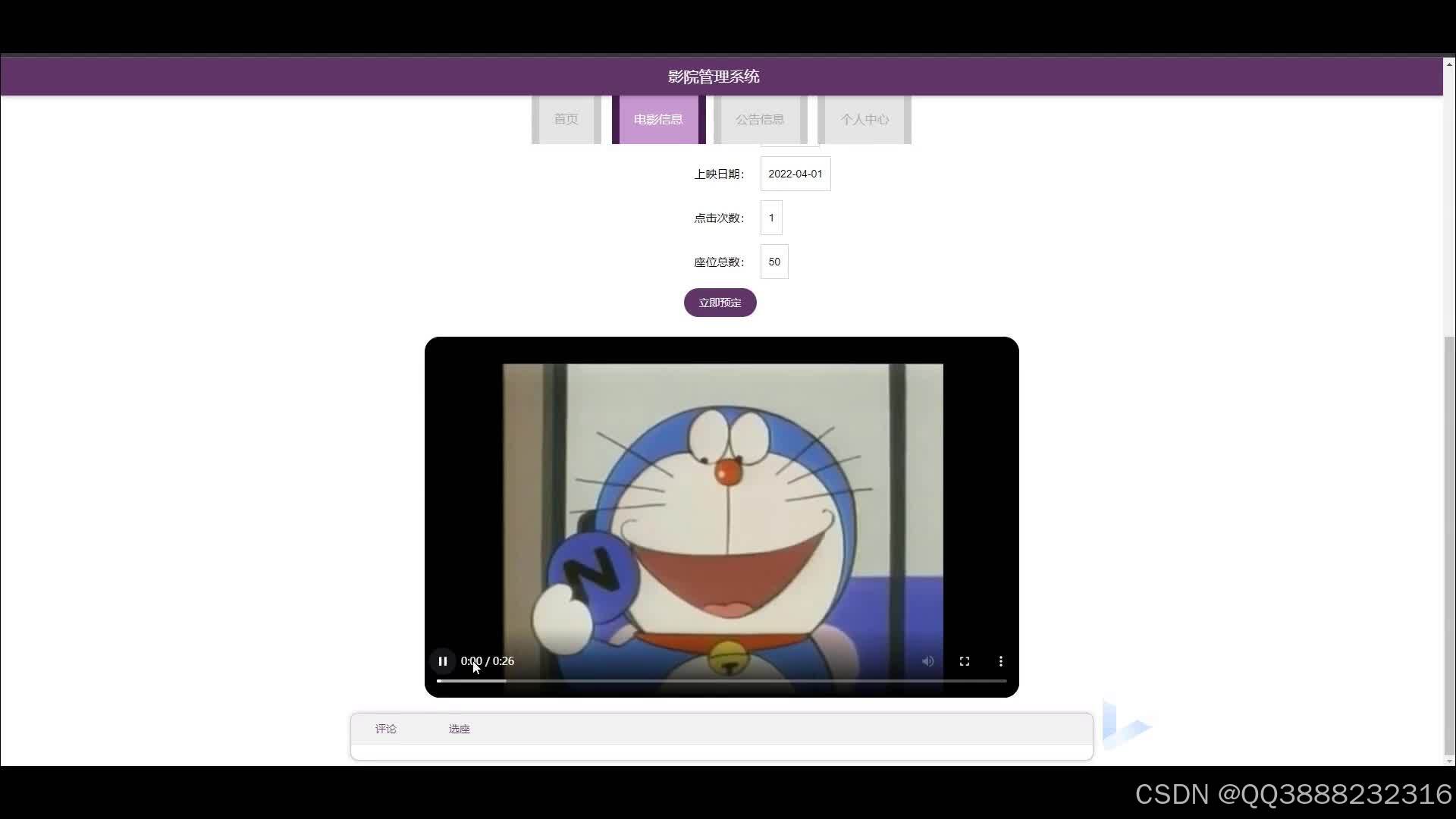This screenshot has width=1456, height=819.
Task: Click the 上映日期 label
Action: click(x=719, y=174)
